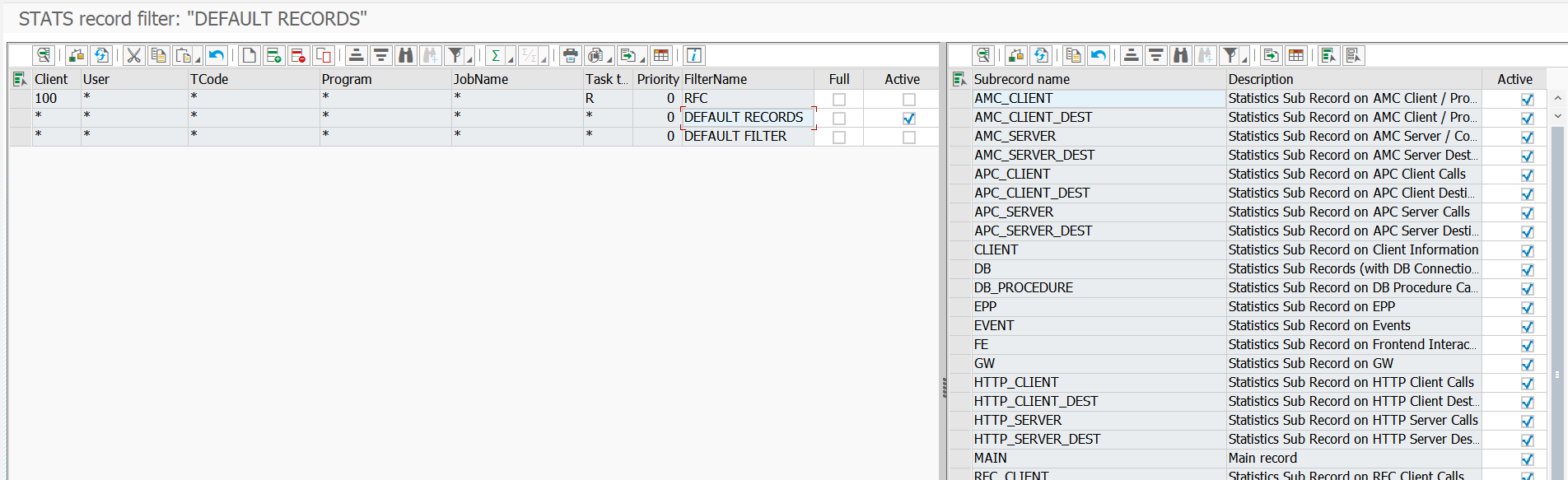The image size is (1568, 480).
Task: Tick Full checkbox for DEFAULT RECORDS row
Action: [x=838, y=119]
